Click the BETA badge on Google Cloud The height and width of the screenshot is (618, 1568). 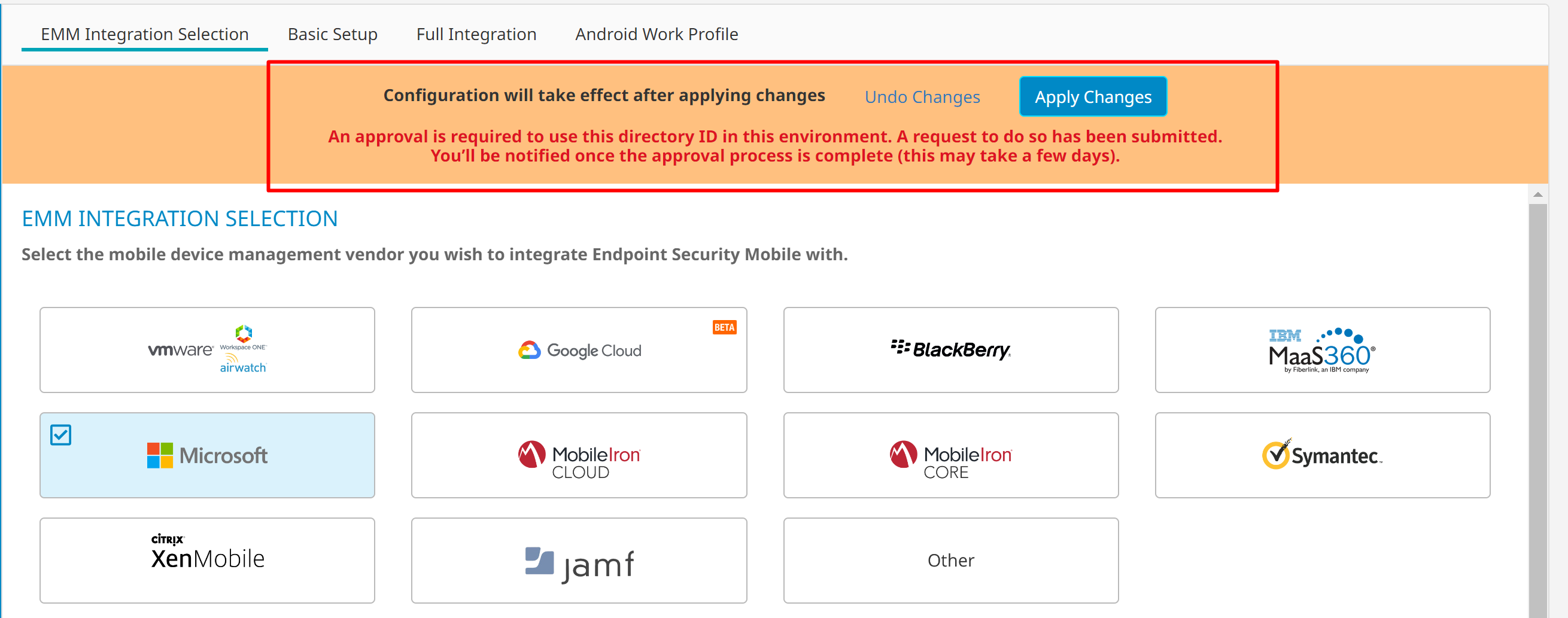click(724, 327)
